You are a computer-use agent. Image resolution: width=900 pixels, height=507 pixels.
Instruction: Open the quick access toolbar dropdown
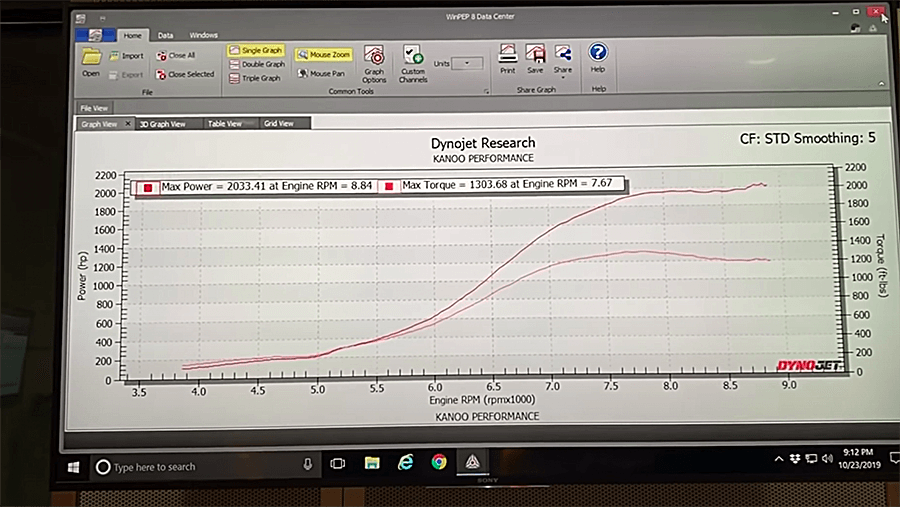102,19
